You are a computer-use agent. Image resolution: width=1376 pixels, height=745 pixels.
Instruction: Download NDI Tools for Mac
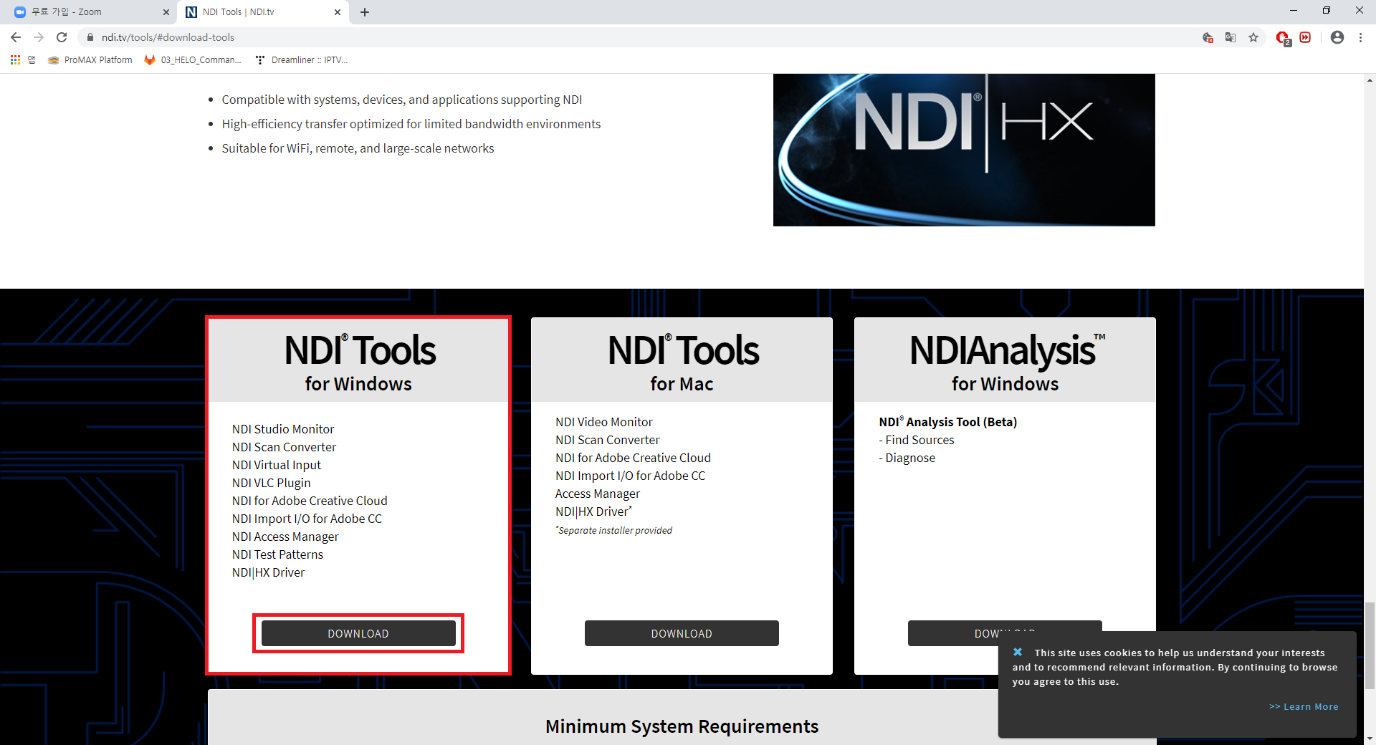681,633
